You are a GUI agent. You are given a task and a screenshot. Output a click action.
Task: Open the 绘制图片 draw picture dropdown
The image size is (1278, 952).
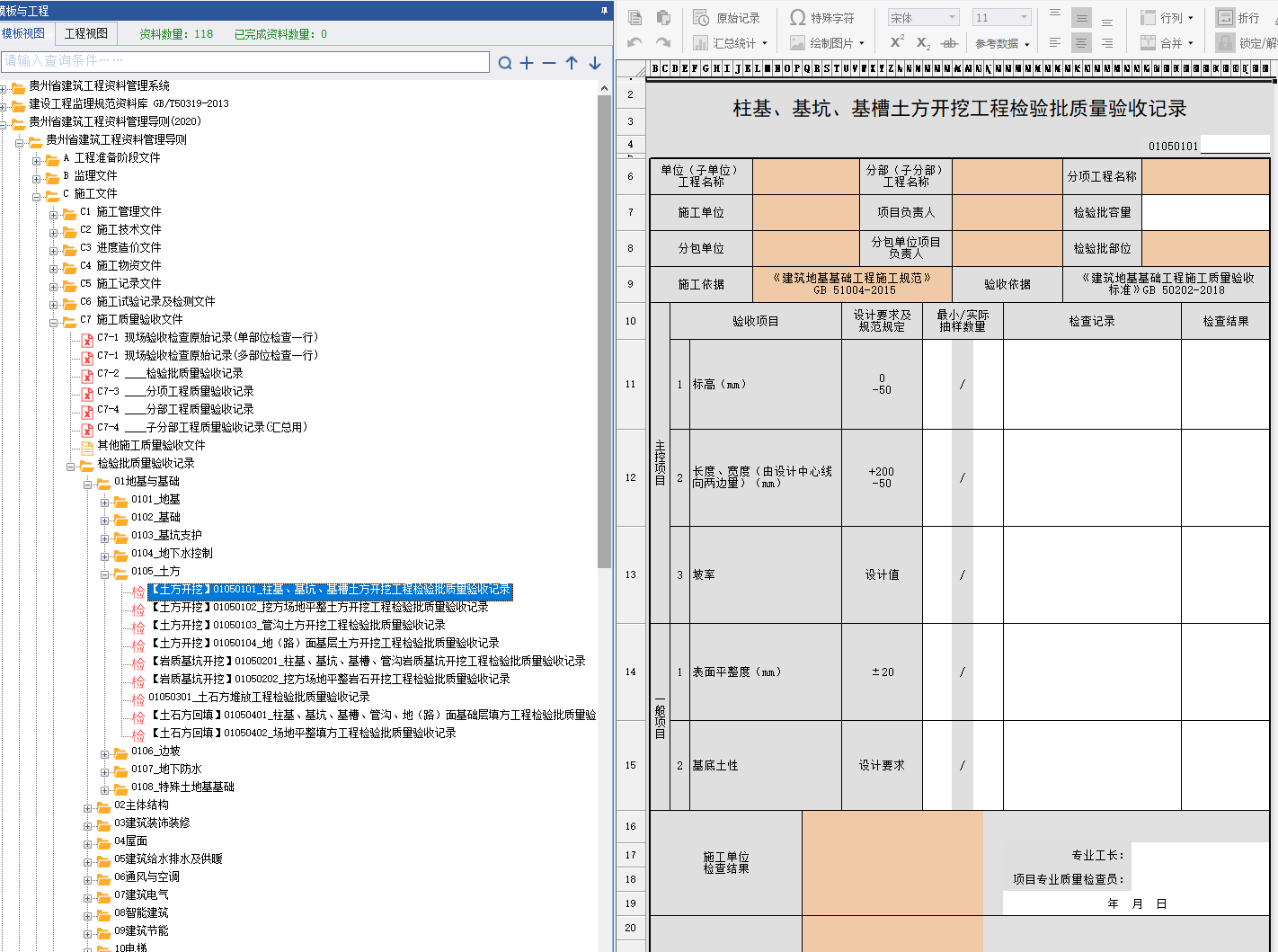(827, 42)
